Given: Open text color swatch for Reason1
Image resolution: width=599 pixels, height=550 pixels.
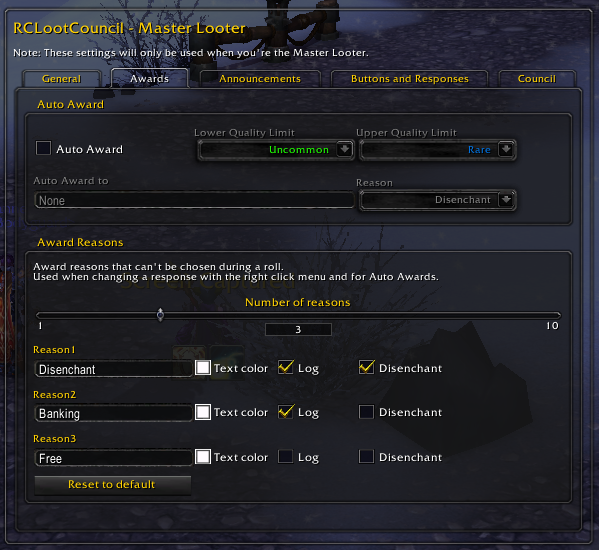Looking at the screenshot, I should [x=203, y=368].
